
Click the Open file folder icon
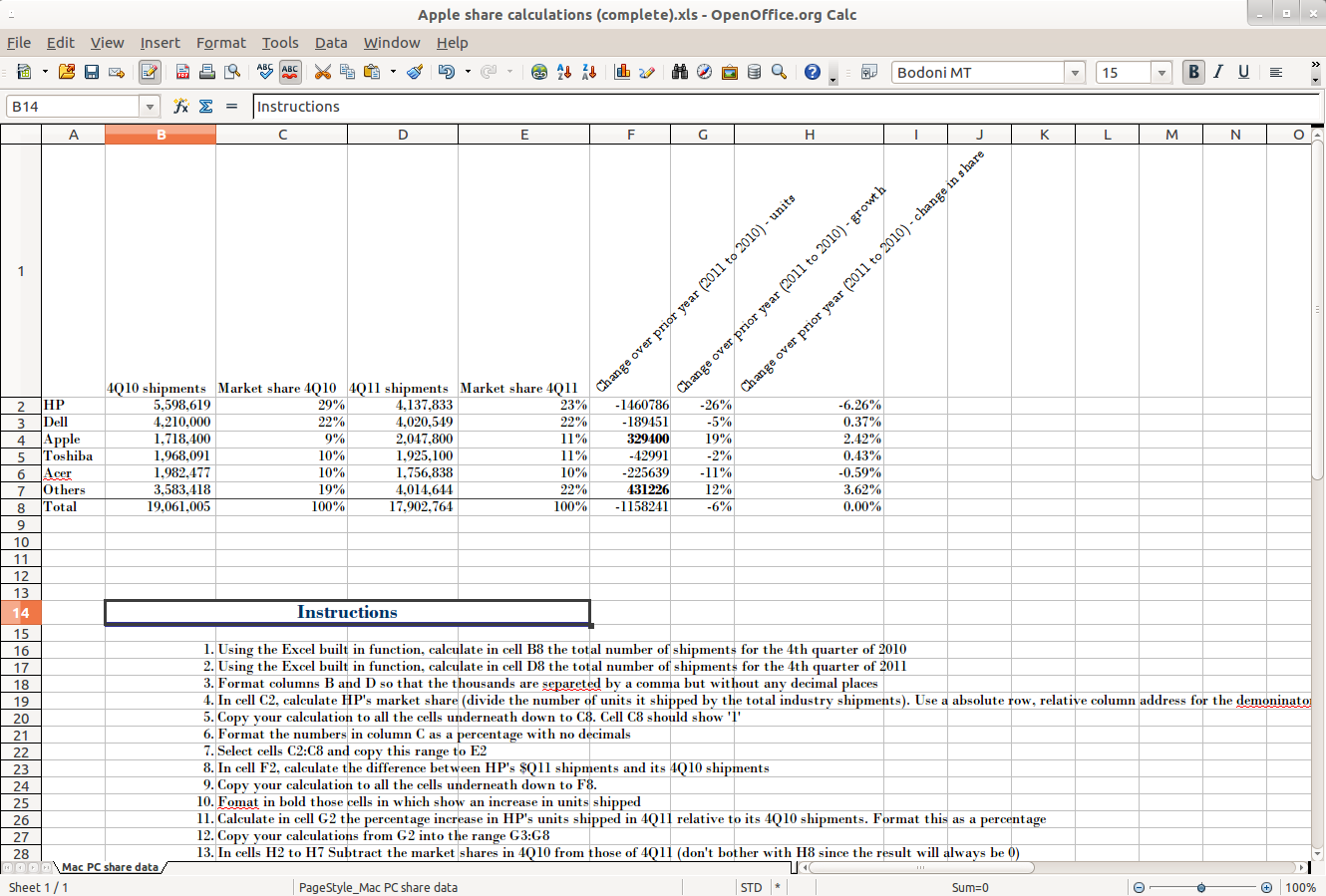67,72
